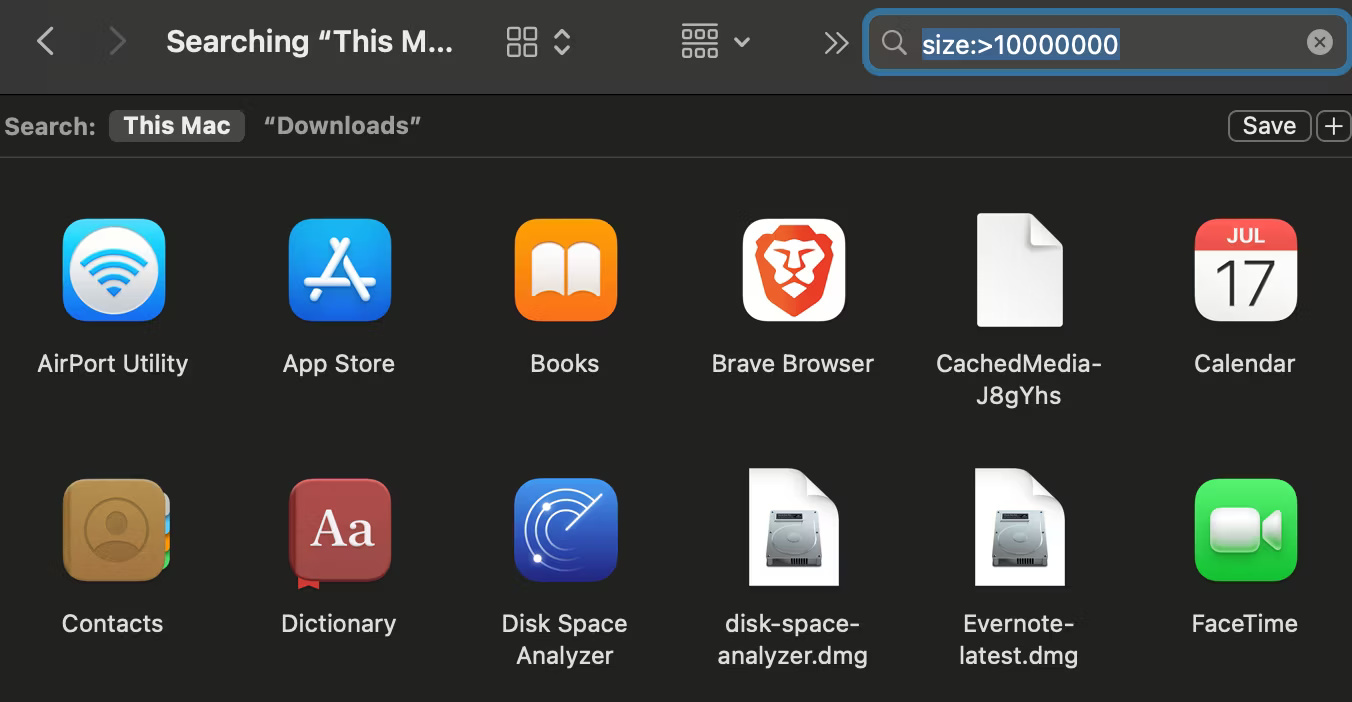Select the CachedMedia-J8gYhs file
The height and width of the screenshot is (702, 1352).
pyautogui.click(x=1019, y=270)
